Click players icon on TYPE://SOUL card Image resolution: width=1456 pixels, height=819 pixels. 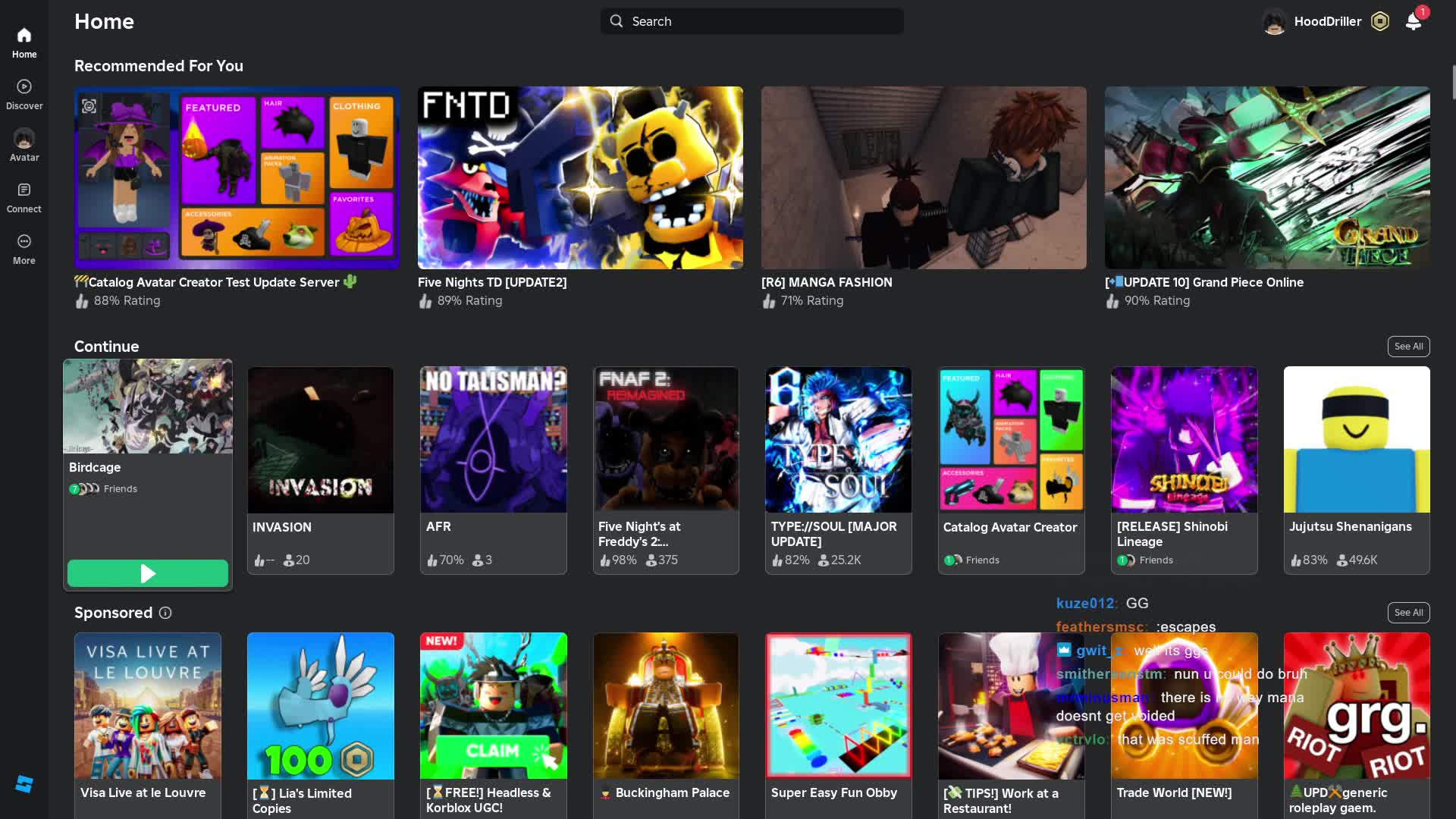coord(824,560)
